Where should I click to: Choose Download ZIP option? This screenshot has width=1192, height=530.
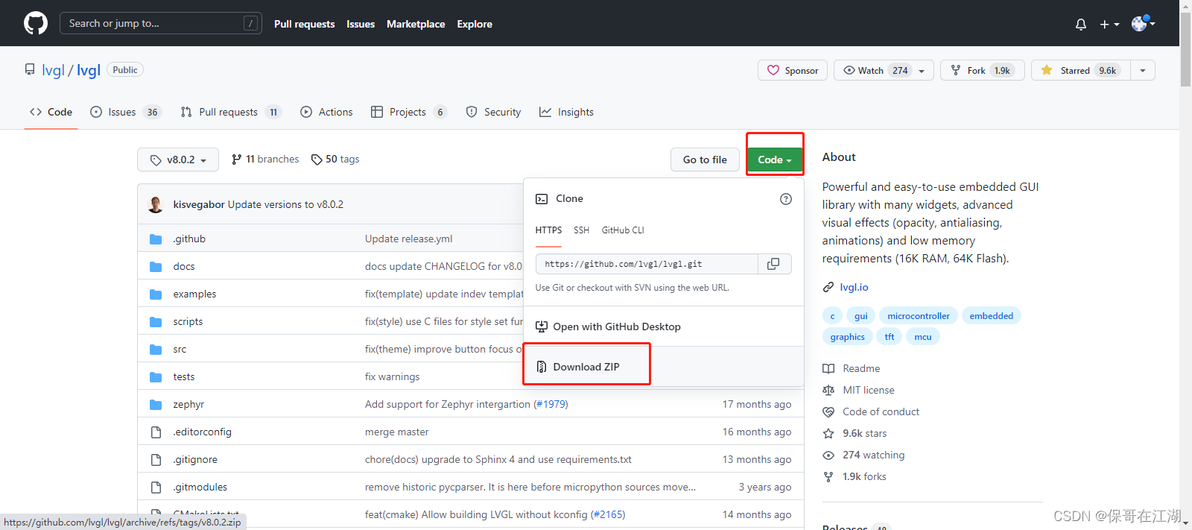pos(586,367)
